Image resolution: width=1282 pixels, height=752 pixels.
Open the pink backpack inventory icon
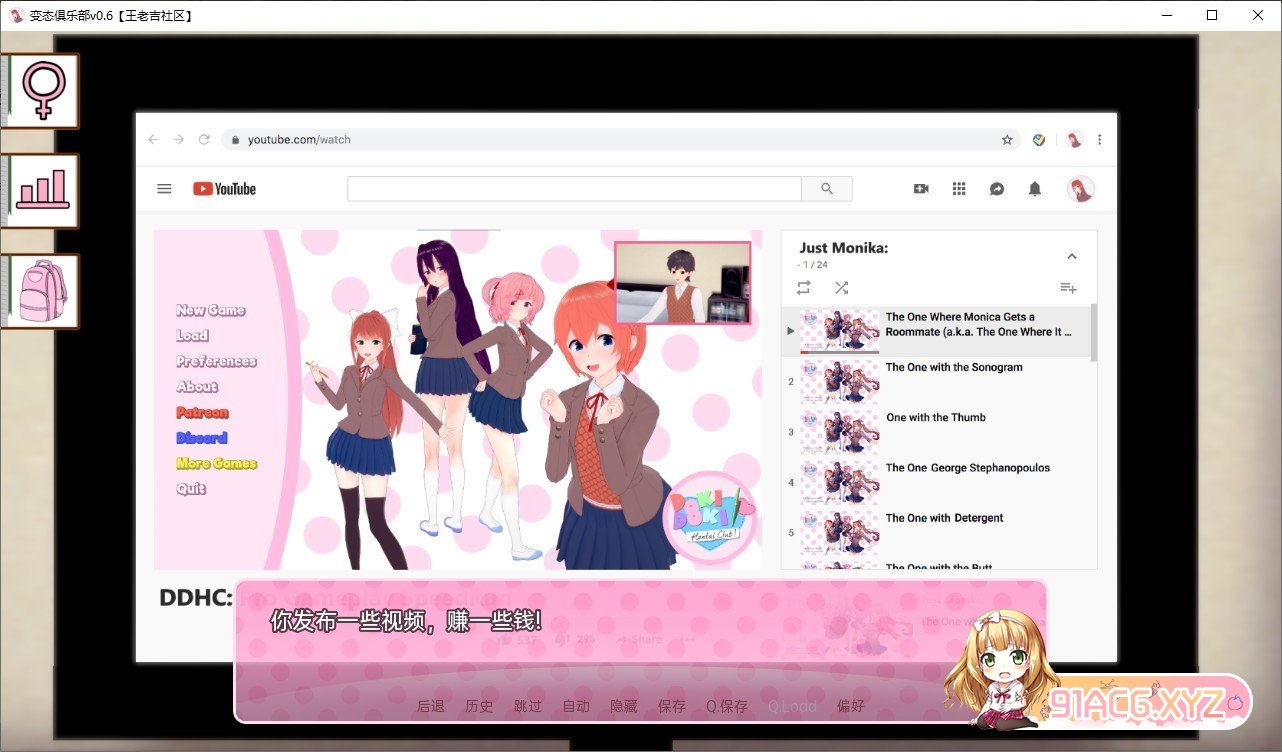click(x=42, y=291)
